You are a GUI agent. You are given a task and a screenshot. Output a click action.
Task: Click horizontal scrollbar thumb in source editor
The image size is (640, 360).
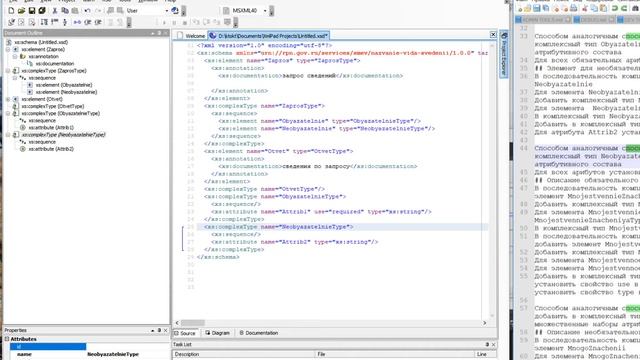point(193,323)
